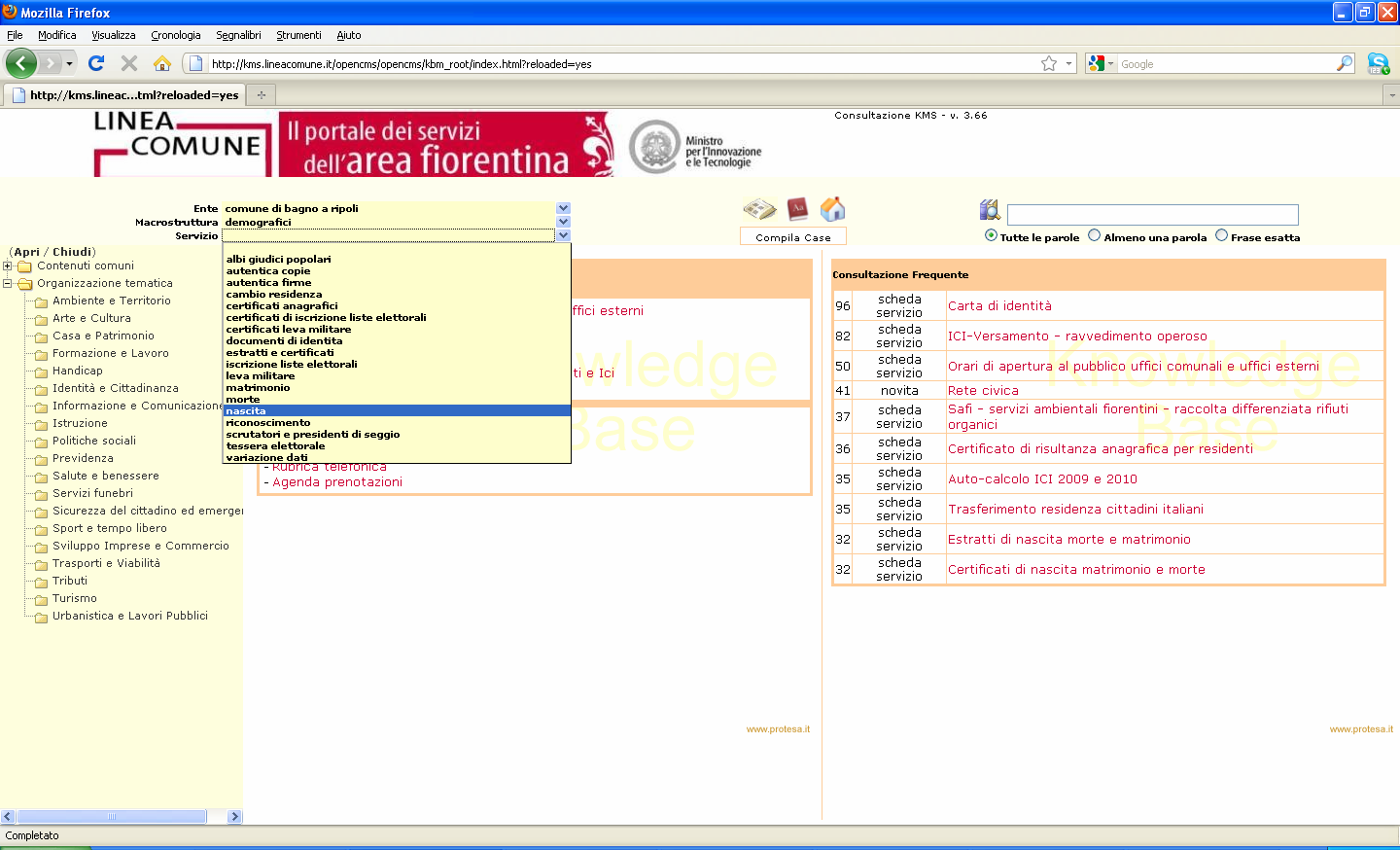Open the Visualizza menu
Viewport: 1400px width, 850px height.
114,35
